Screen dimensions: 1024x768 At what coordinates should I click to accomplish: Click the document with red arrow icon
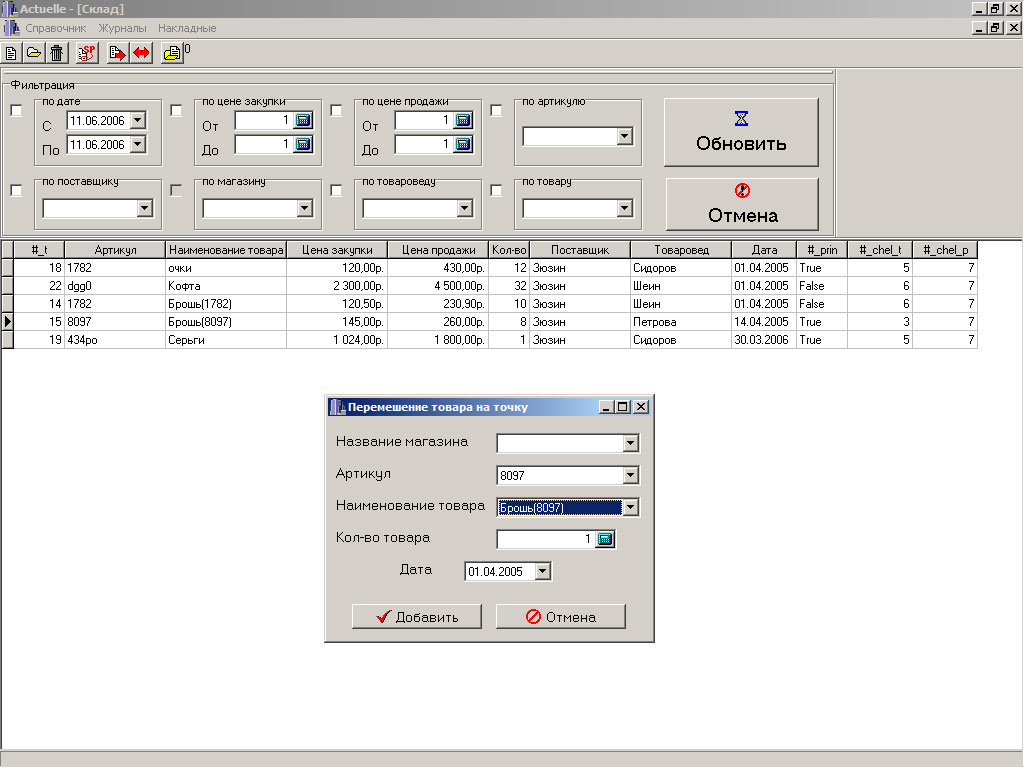[x=118, y=54]
